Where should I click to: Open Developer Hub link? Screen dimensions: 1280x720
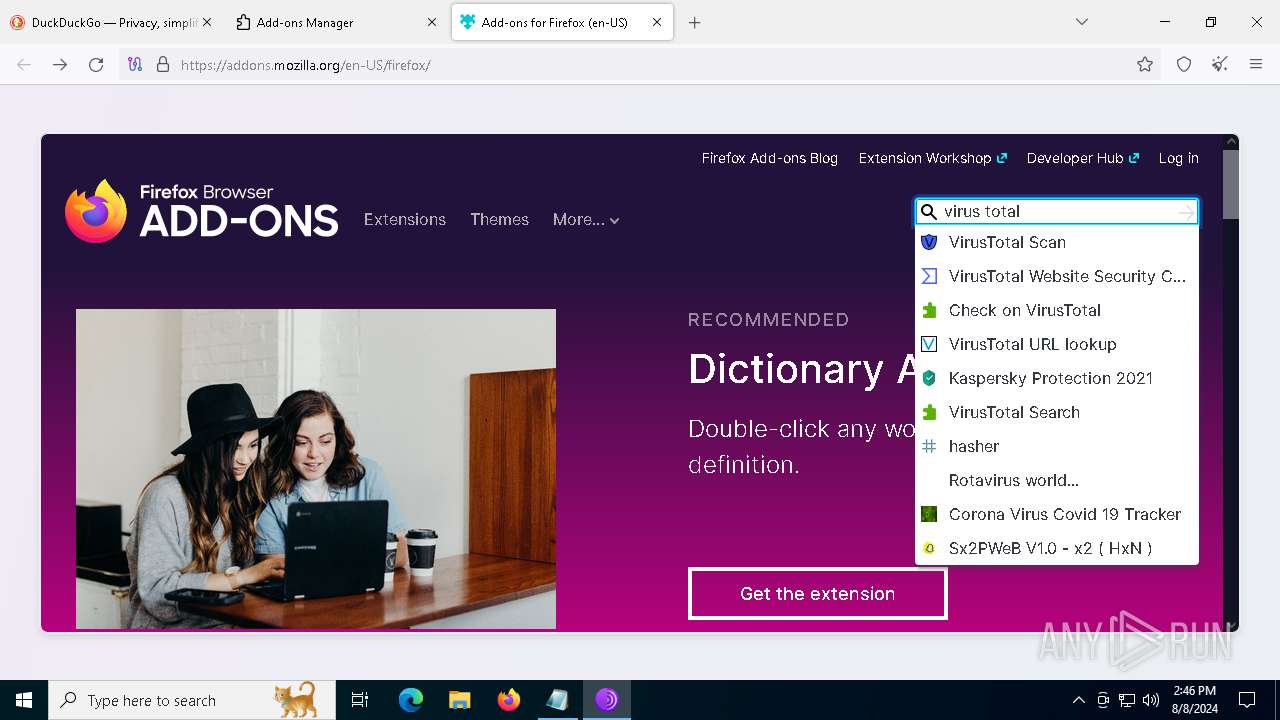click(1083, 158)
